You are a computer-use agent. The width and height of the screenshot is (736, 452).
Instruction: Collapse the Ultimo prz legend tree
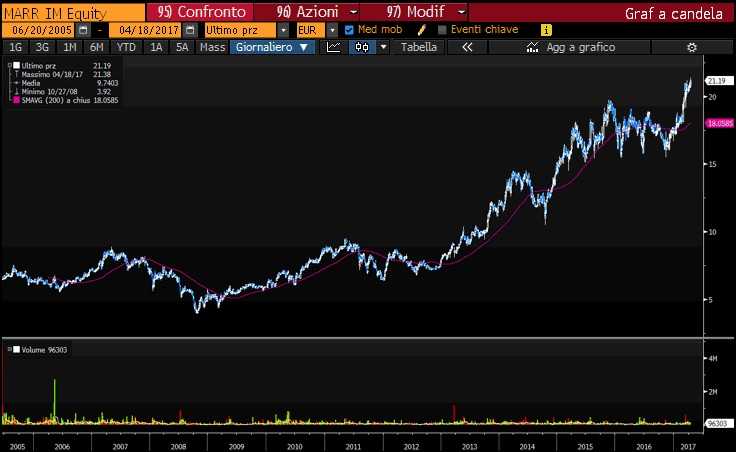pos(8,65)
